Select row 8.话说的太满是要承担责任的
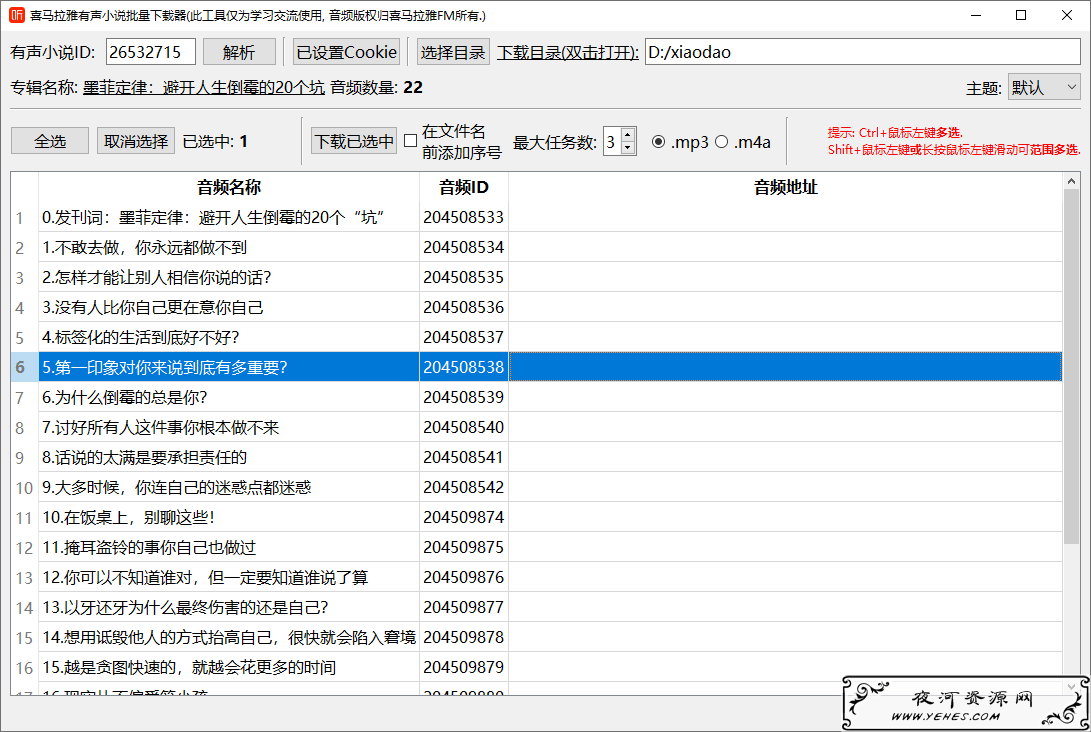 (229, 457)
